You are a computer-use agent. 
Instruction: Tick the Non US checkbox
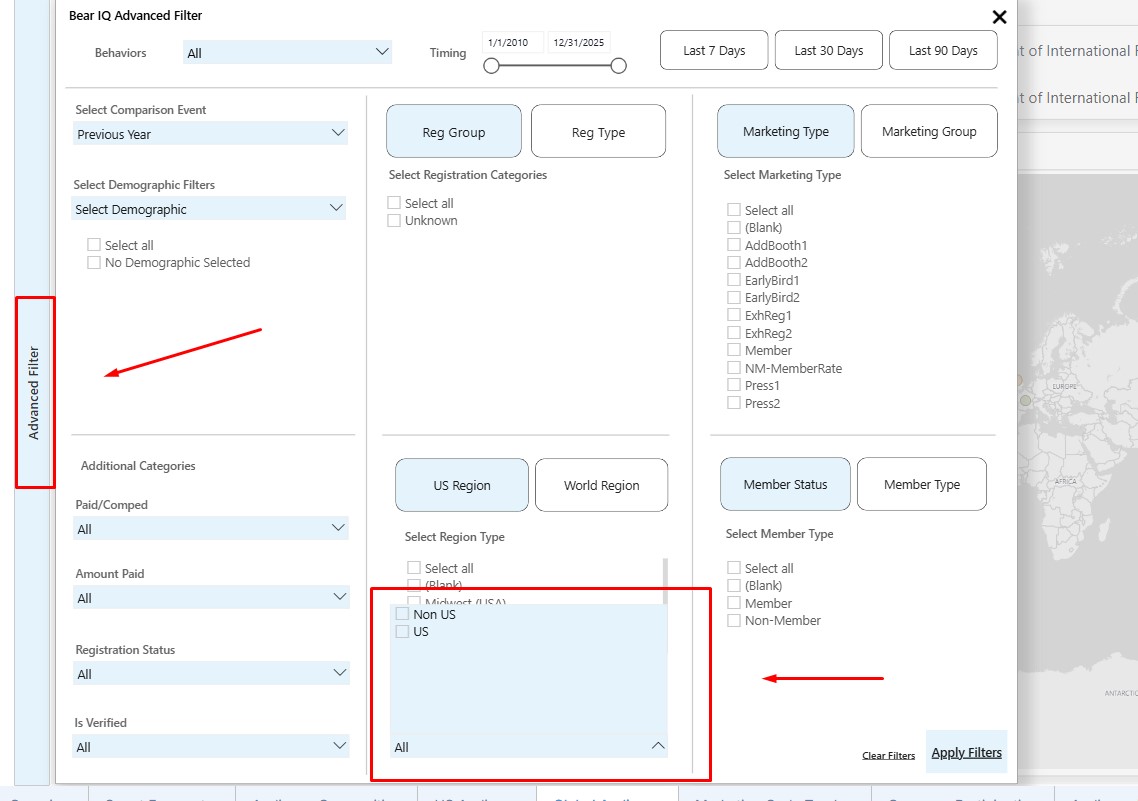pos(403,614)
